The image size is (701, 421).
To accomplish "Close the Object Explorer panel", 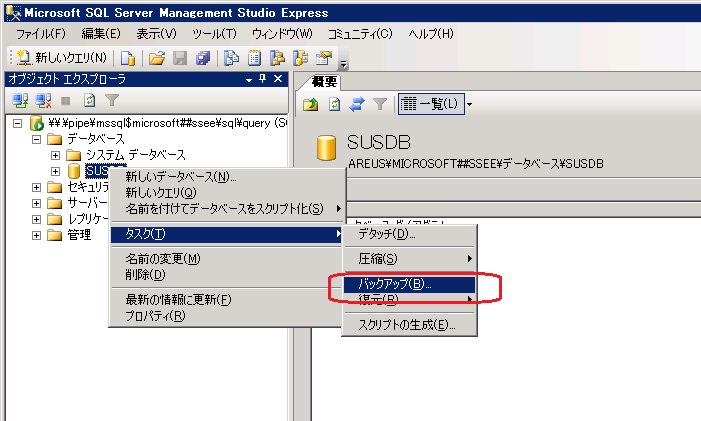I will click(278, 79).
